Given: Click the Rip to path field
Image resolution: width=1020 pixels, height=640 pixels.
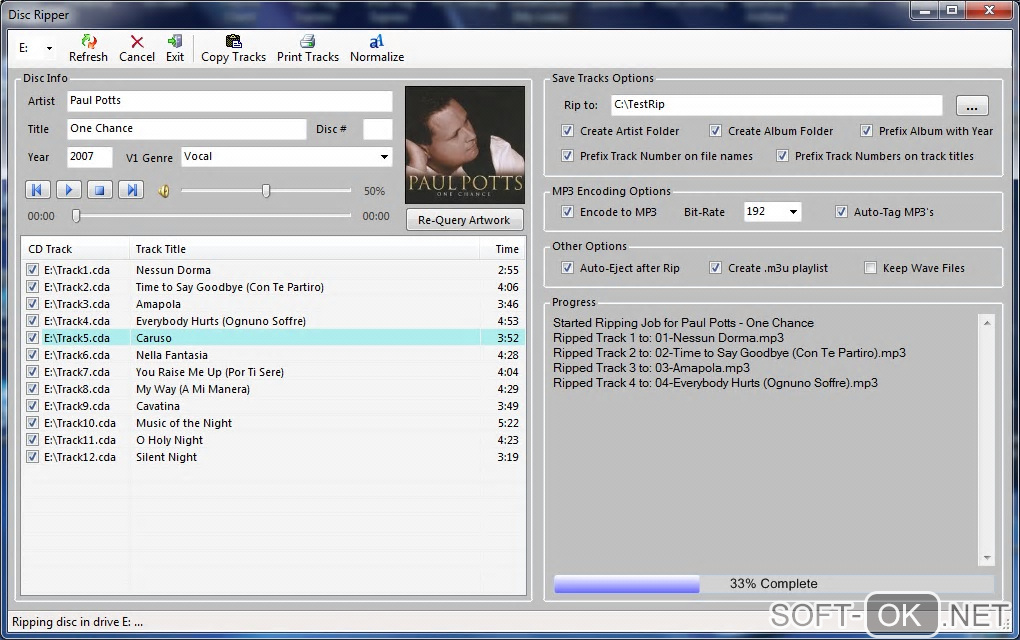Looking at the screenshot, I should pyautogui.click(x=777, y=105).
